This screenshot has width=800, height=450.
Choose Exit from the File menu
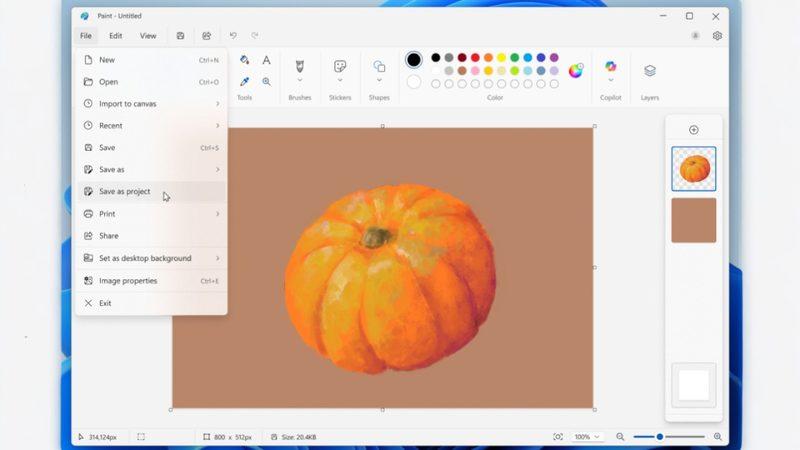(x=152, y=303)
